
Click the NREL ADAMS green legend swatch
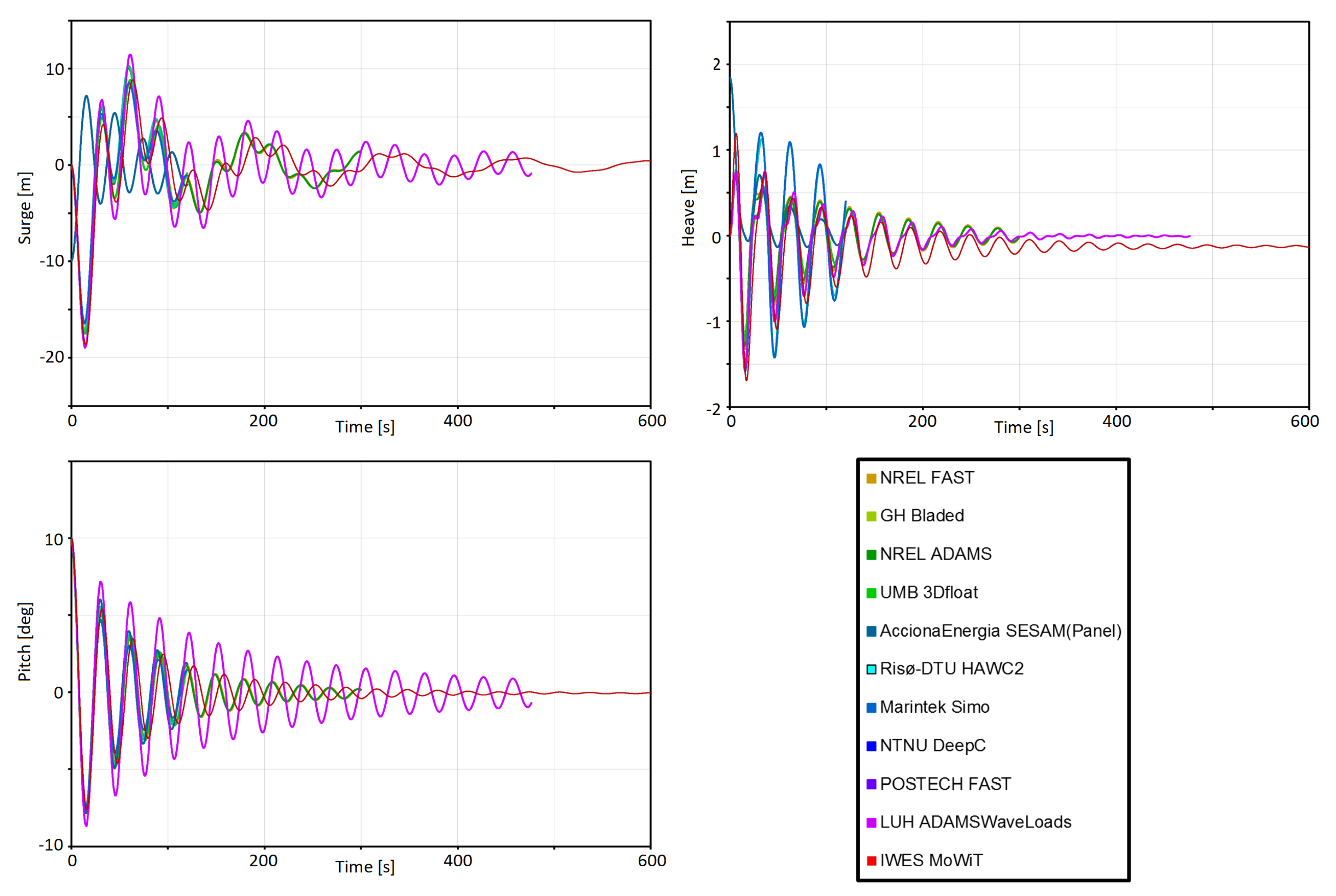pyautogui.click(x=871, y=555)
